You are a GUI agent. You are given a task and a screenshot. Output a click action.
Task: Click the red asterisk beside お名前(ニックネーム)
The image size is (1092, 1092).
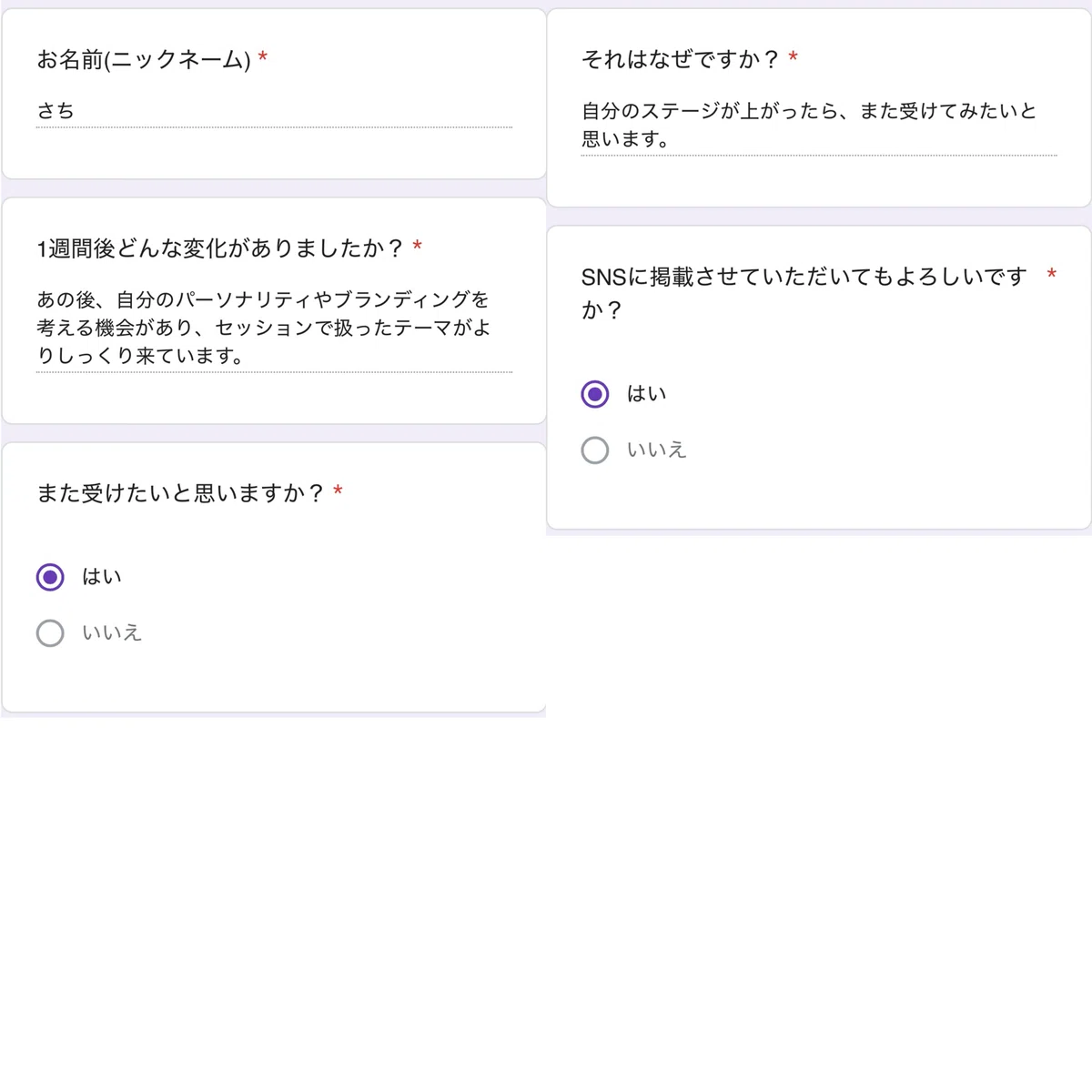click(263, 57)
